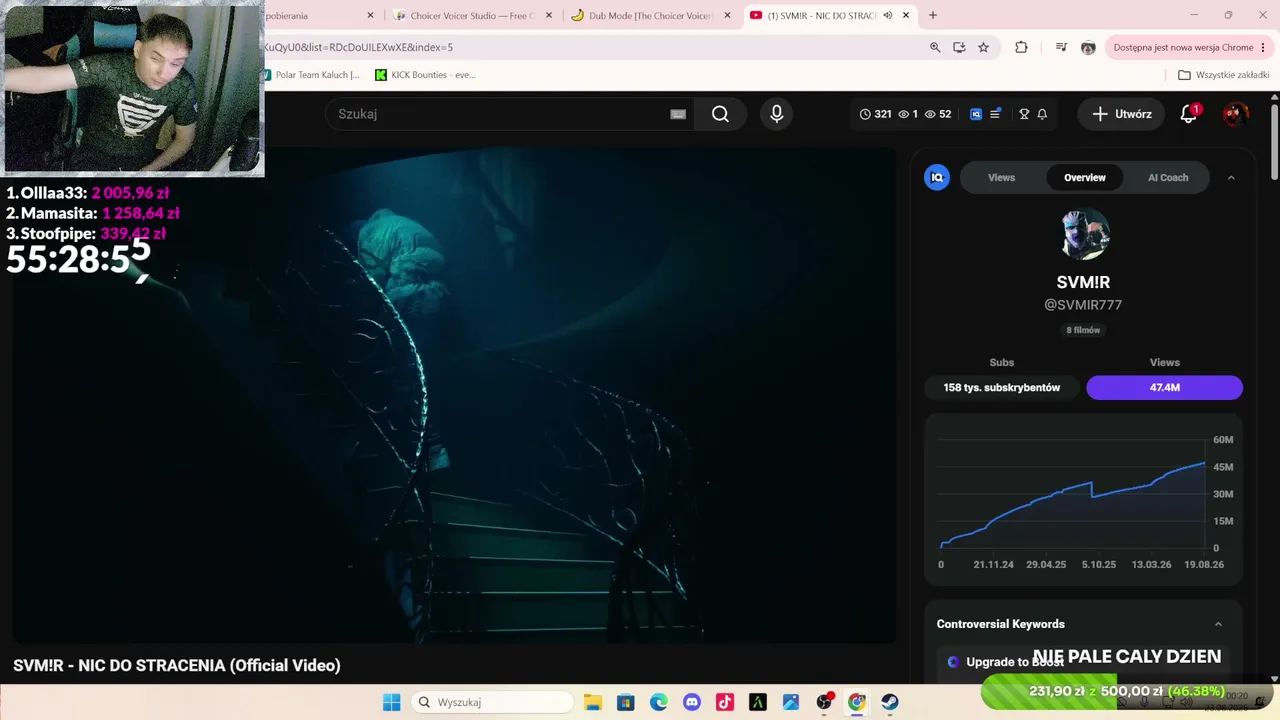The image size is (1280, 720).
Task: Switch to the vidIQ Views tab
Action: (x=1001, y=178)
